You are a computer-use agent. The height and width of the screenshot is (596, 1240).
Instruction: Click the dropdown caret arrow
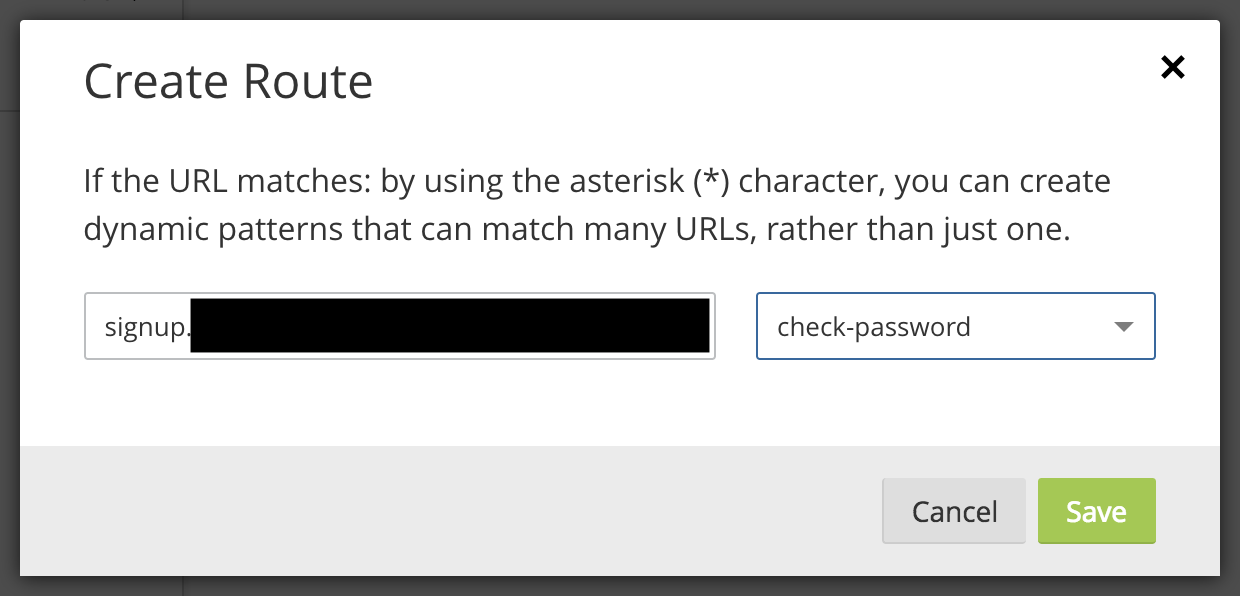pyautogui.click(x=1124, y=327)
